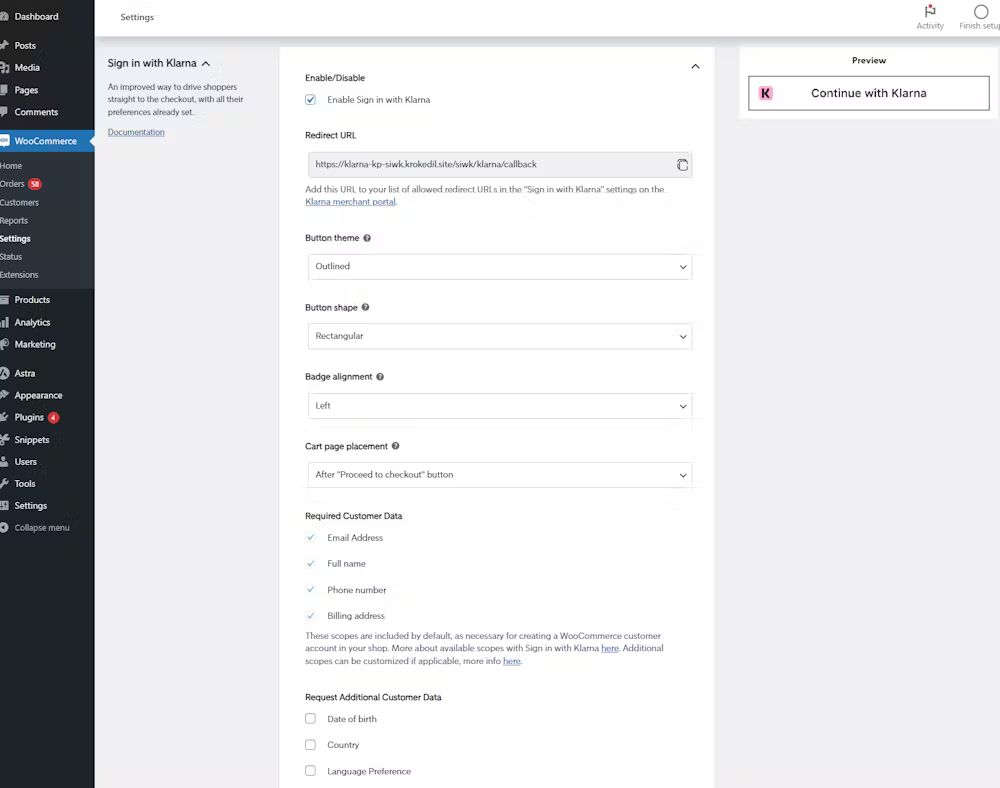Show help tooltip for Badge alignment

click(380, 377)
